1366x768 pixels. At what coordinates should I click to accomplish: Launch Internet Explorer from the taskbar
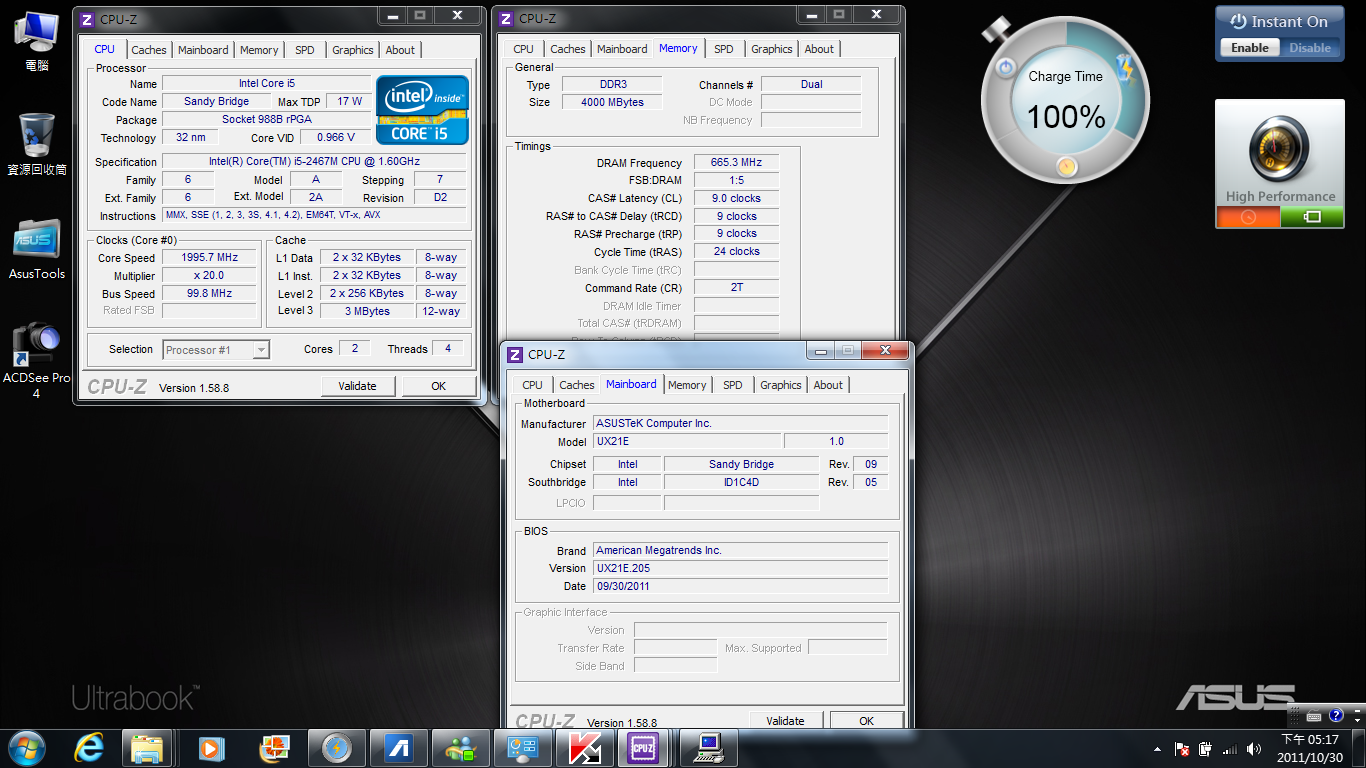click(x=89, y=747)
